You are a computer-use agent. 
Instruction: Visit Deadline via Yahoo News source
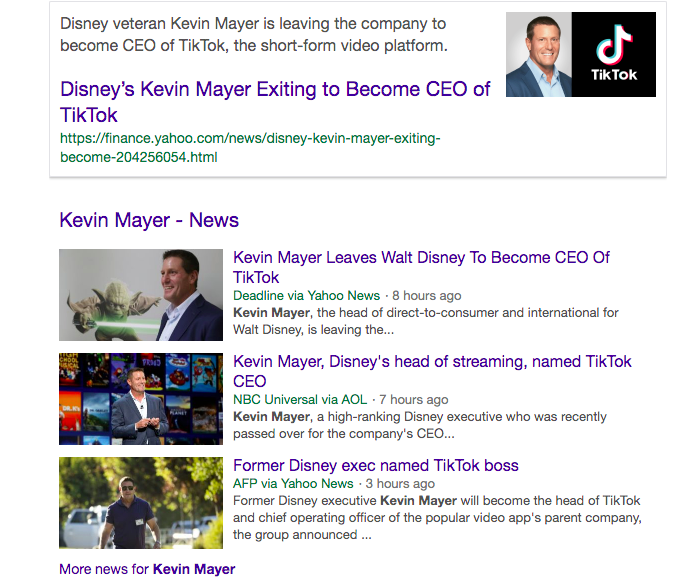coord(306,295)
